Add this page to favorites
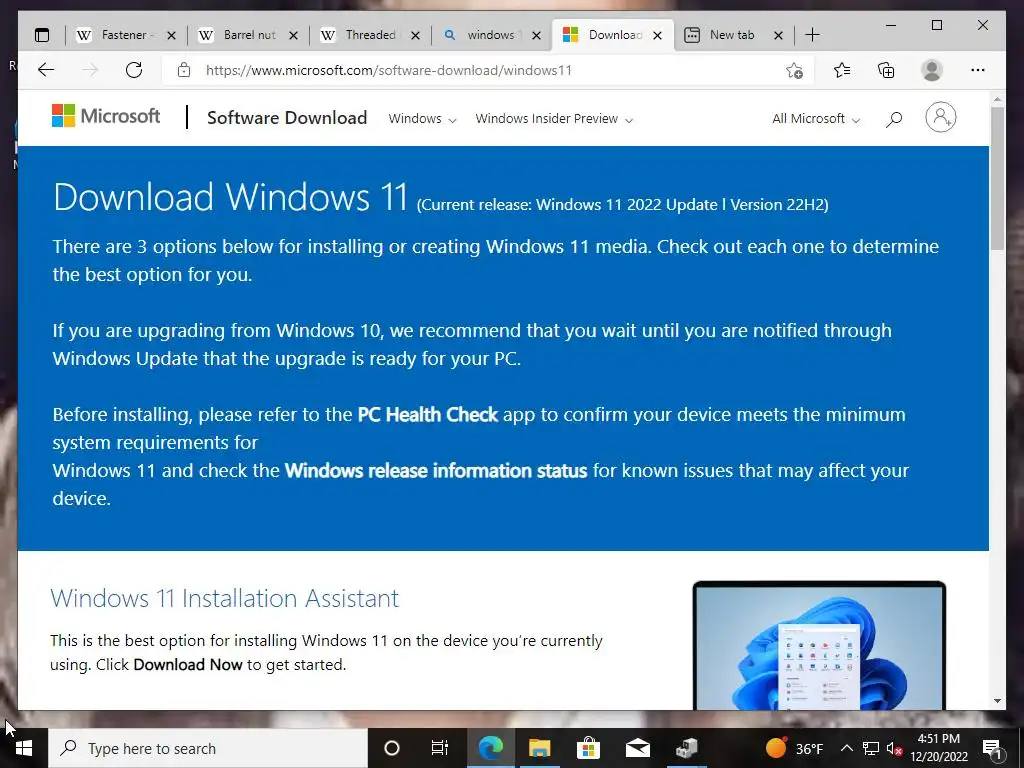The image size is (1024, 768). pyautogui.click(x=794, y=71)
